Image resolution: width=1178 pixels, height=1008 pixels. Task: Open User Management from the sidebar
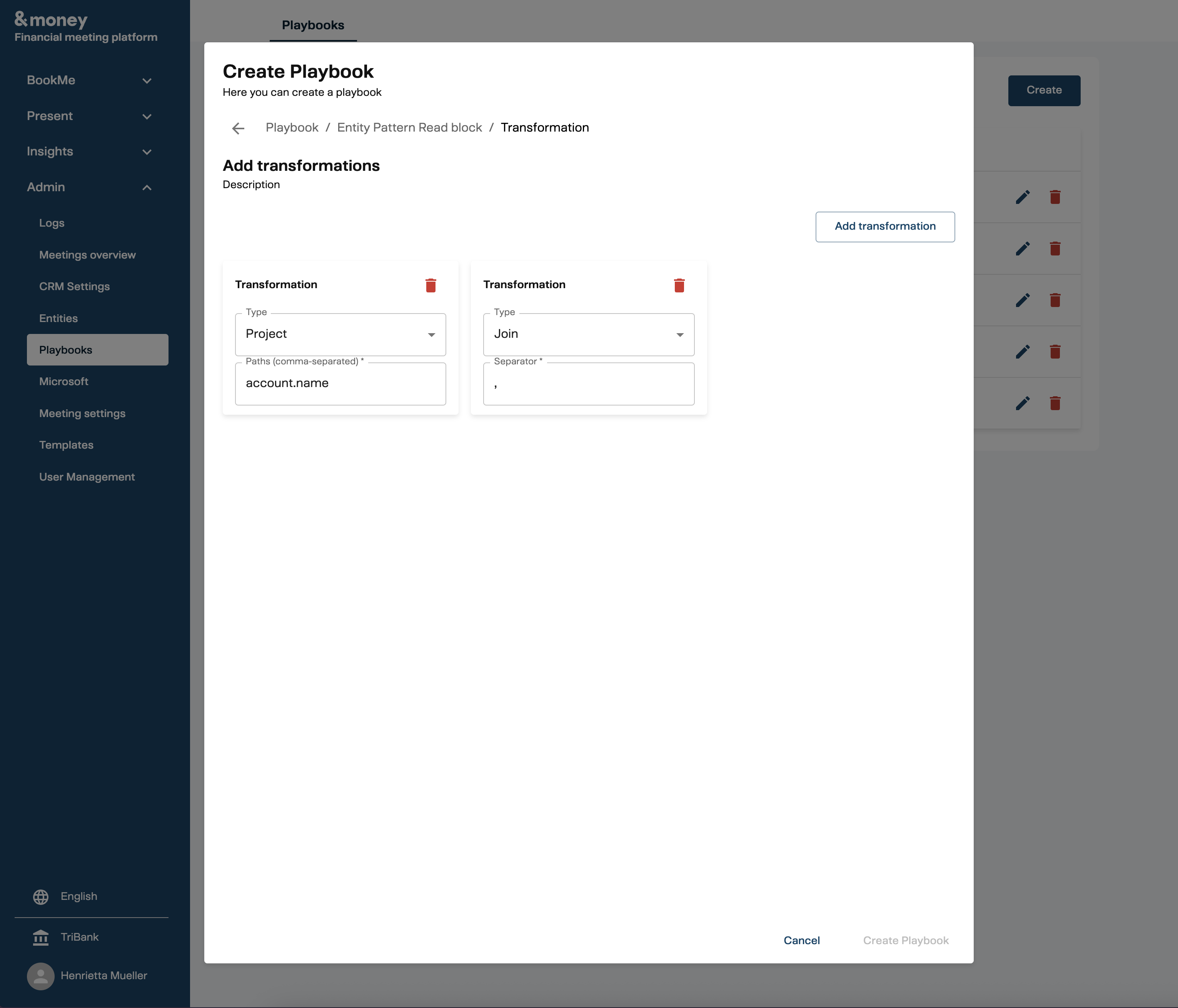tap(87, 477)
